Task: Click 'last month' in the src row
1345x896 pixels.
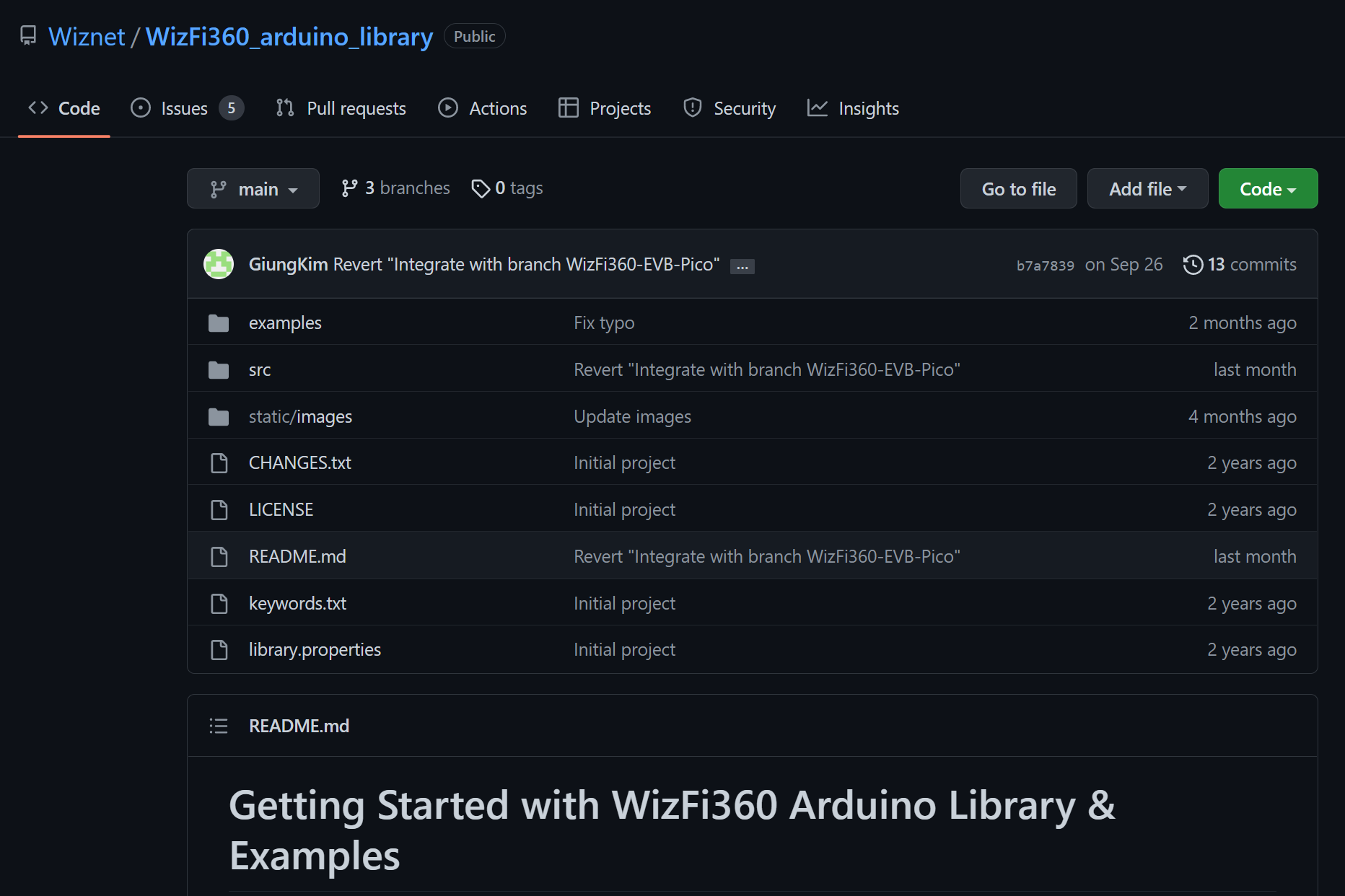Action: (x=1255, y=370)
